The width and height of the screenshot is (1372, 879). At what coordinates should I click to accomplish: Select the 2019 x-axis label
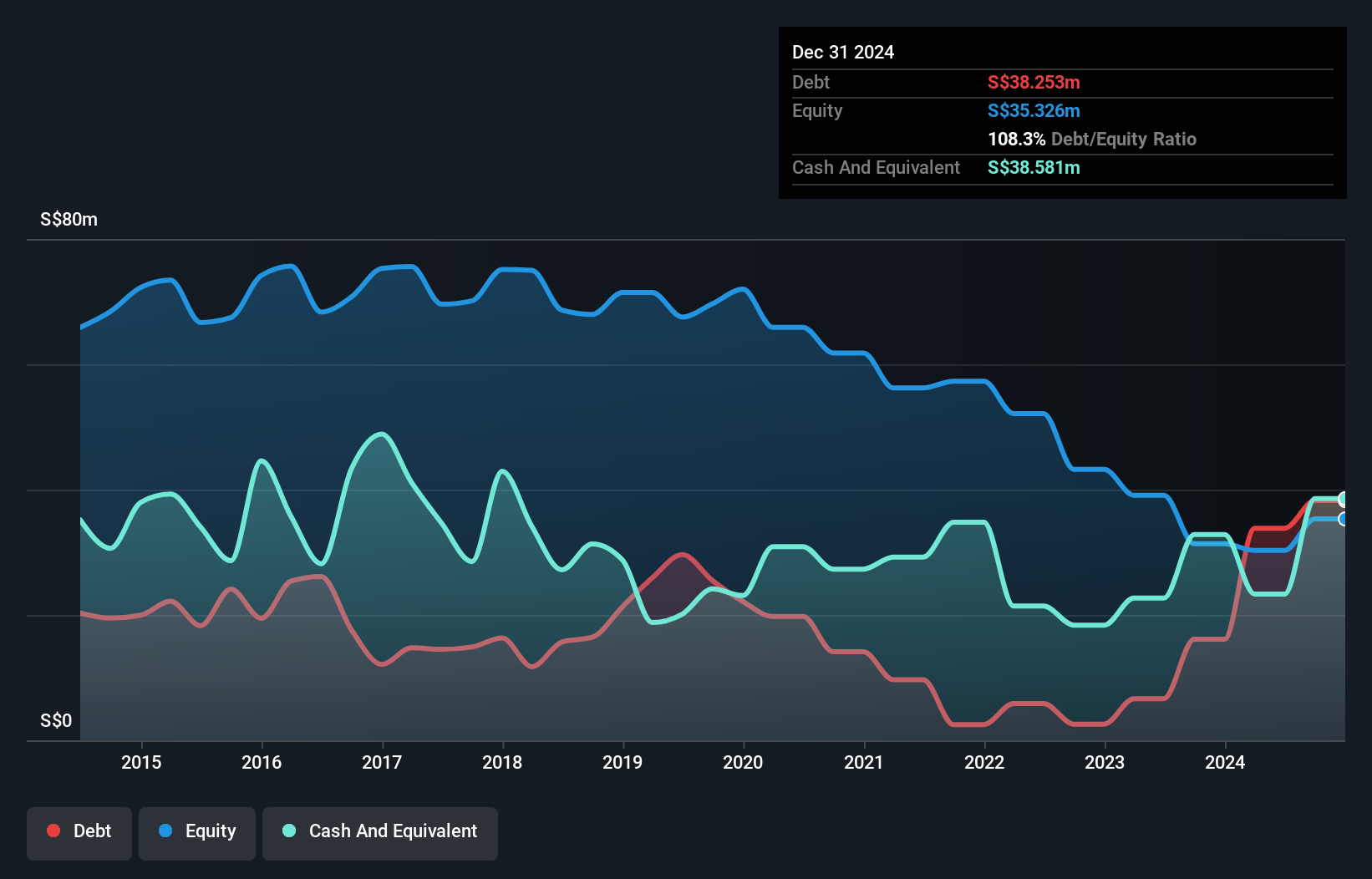click(622, 762)
